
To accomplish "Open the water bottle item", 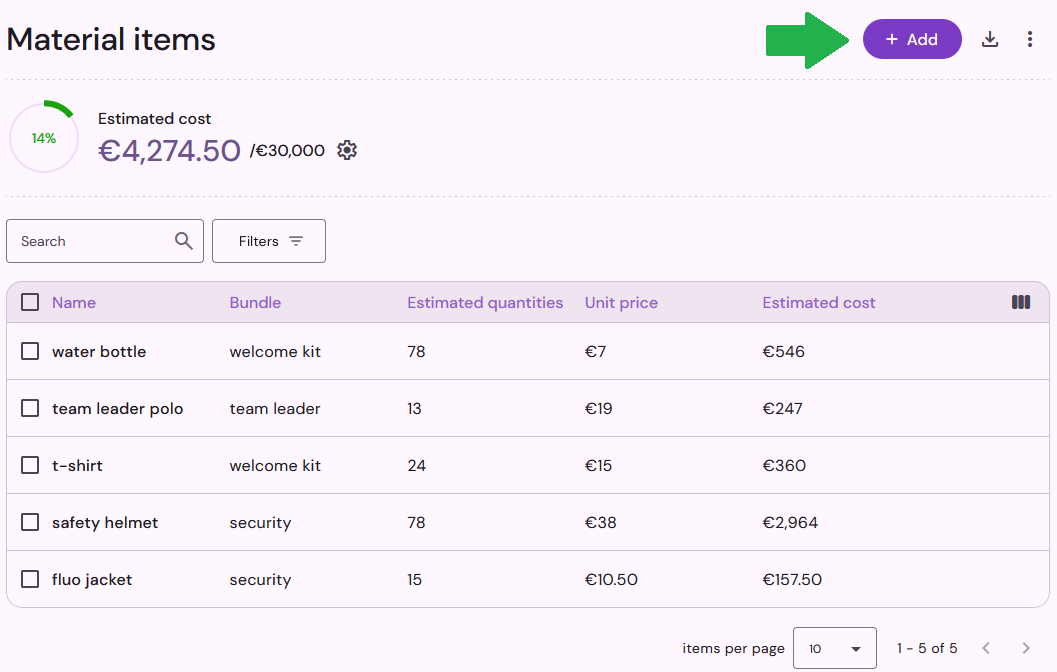I will coord(99,351).
